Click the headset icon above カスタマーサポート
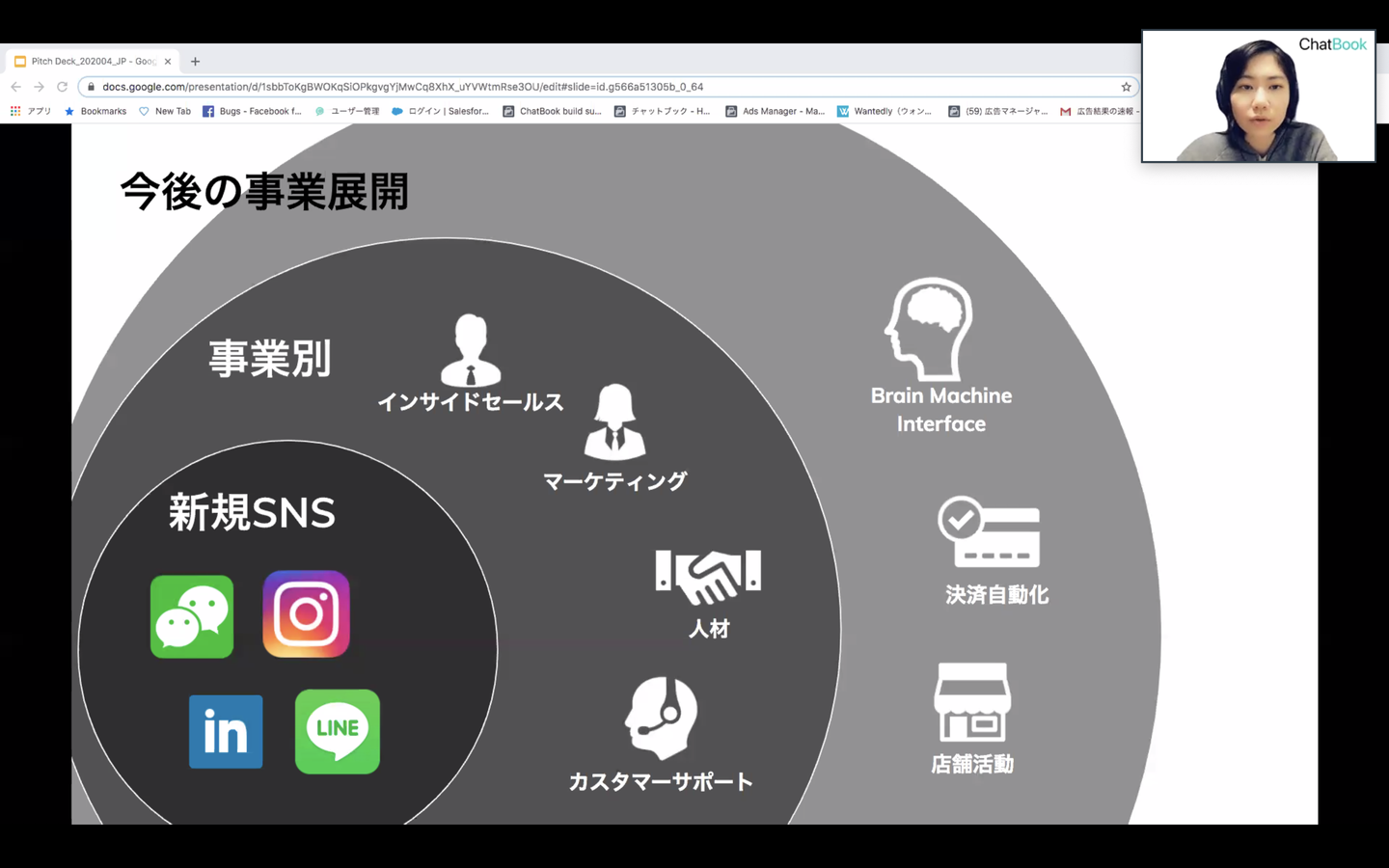 click(661, 719)
